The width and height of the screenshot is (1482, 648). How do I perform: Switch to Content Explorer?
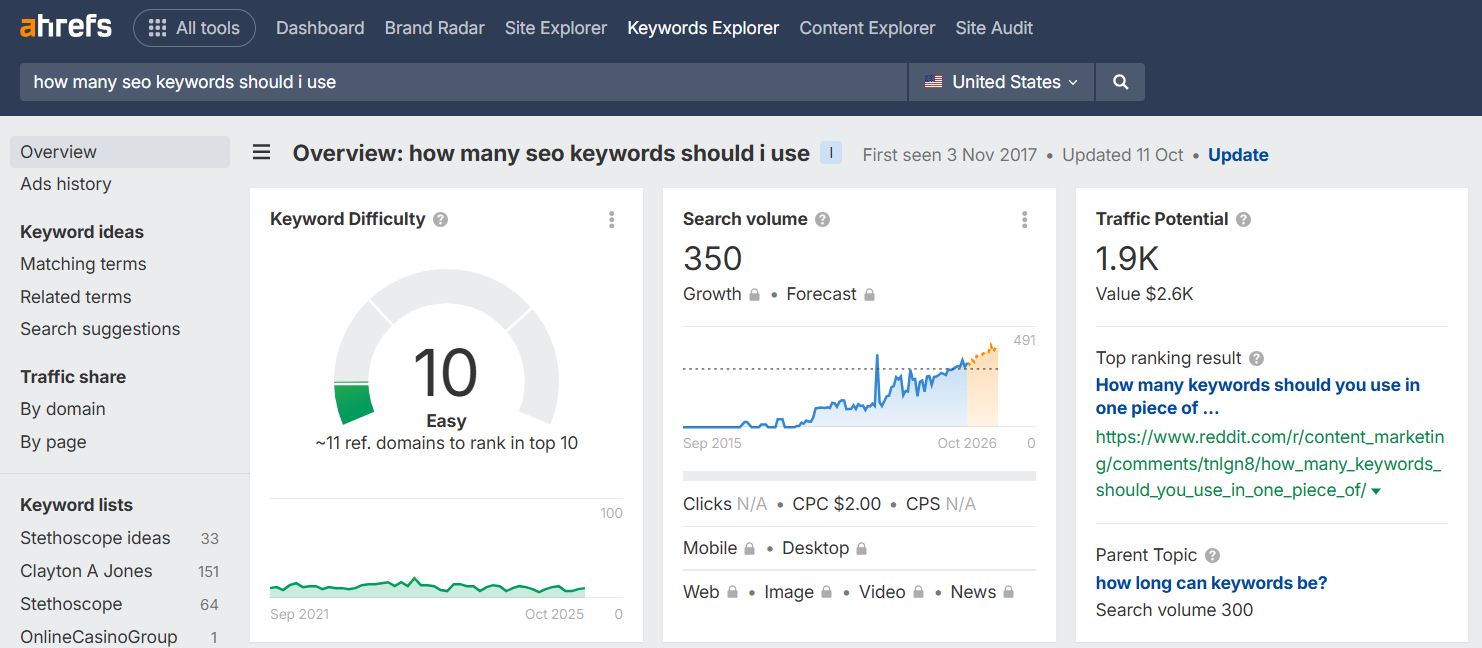[866, 27]
